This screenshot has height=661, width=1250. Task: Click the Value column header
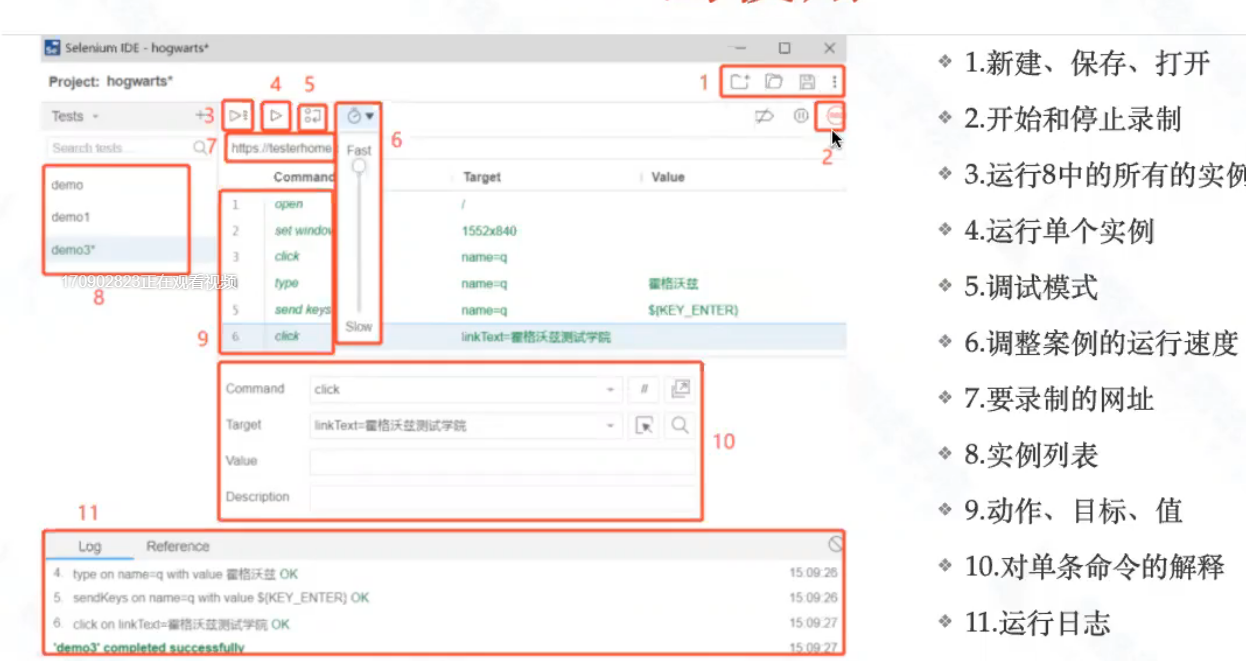pos(668,177)
